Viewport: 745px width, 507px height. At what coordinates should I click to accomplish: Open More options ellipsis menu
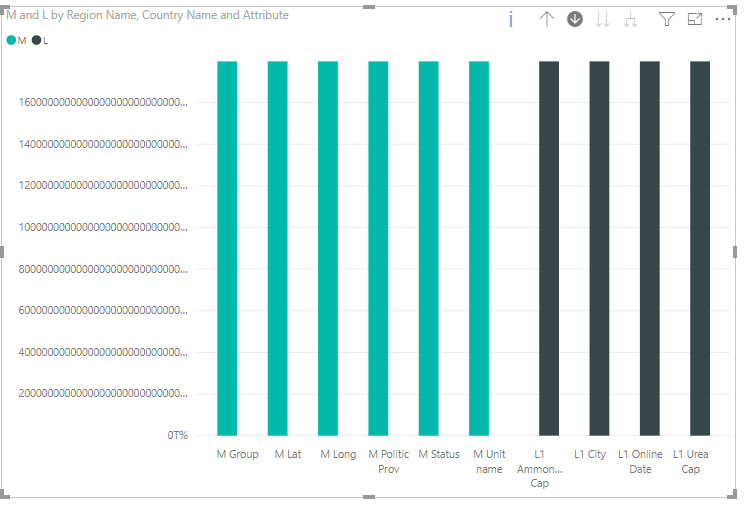click(x=723, y=19)
